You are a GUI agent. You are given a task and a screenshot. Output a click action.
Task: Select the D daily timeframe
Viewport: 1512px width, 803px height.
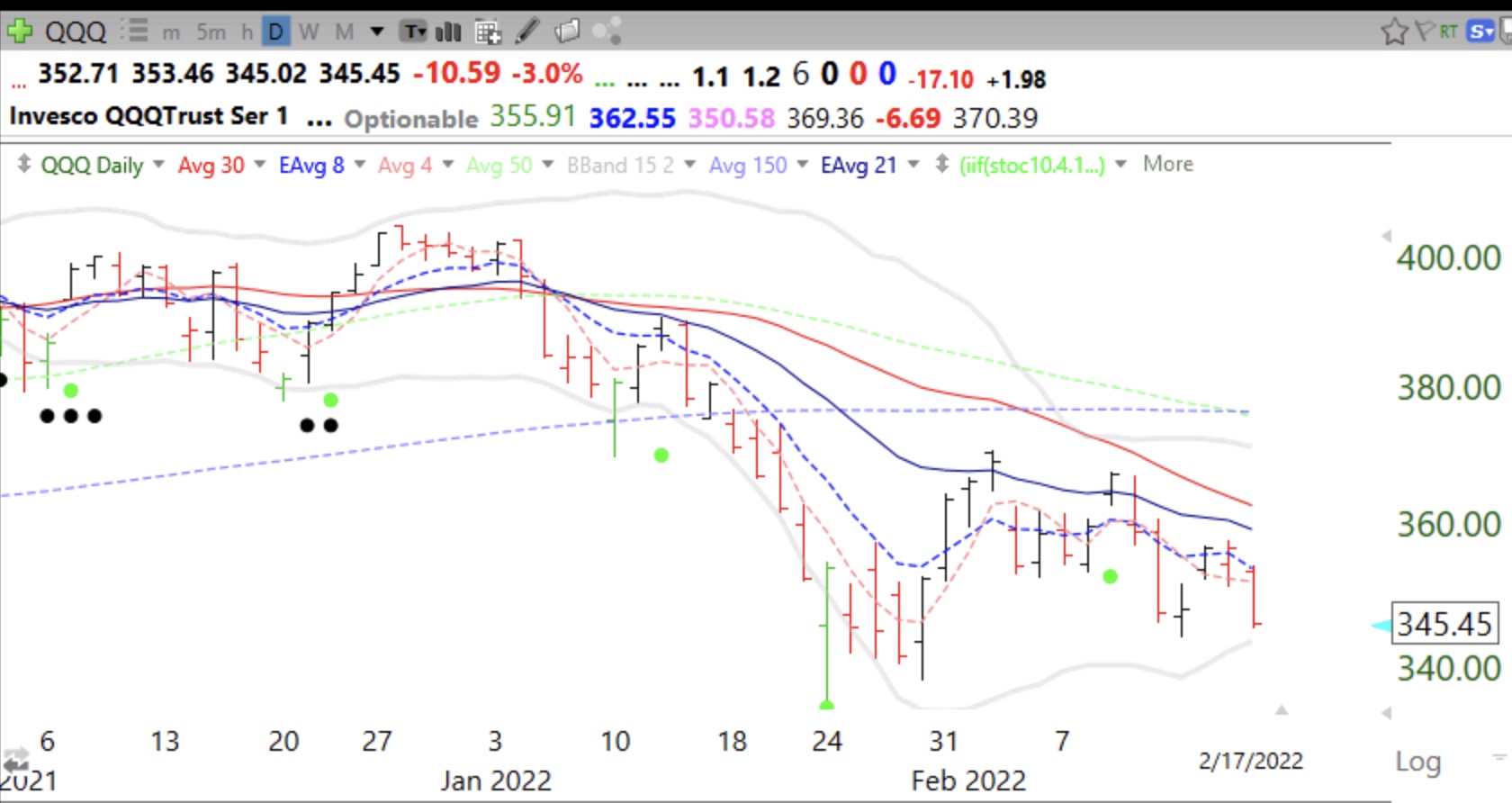(275, 32)
